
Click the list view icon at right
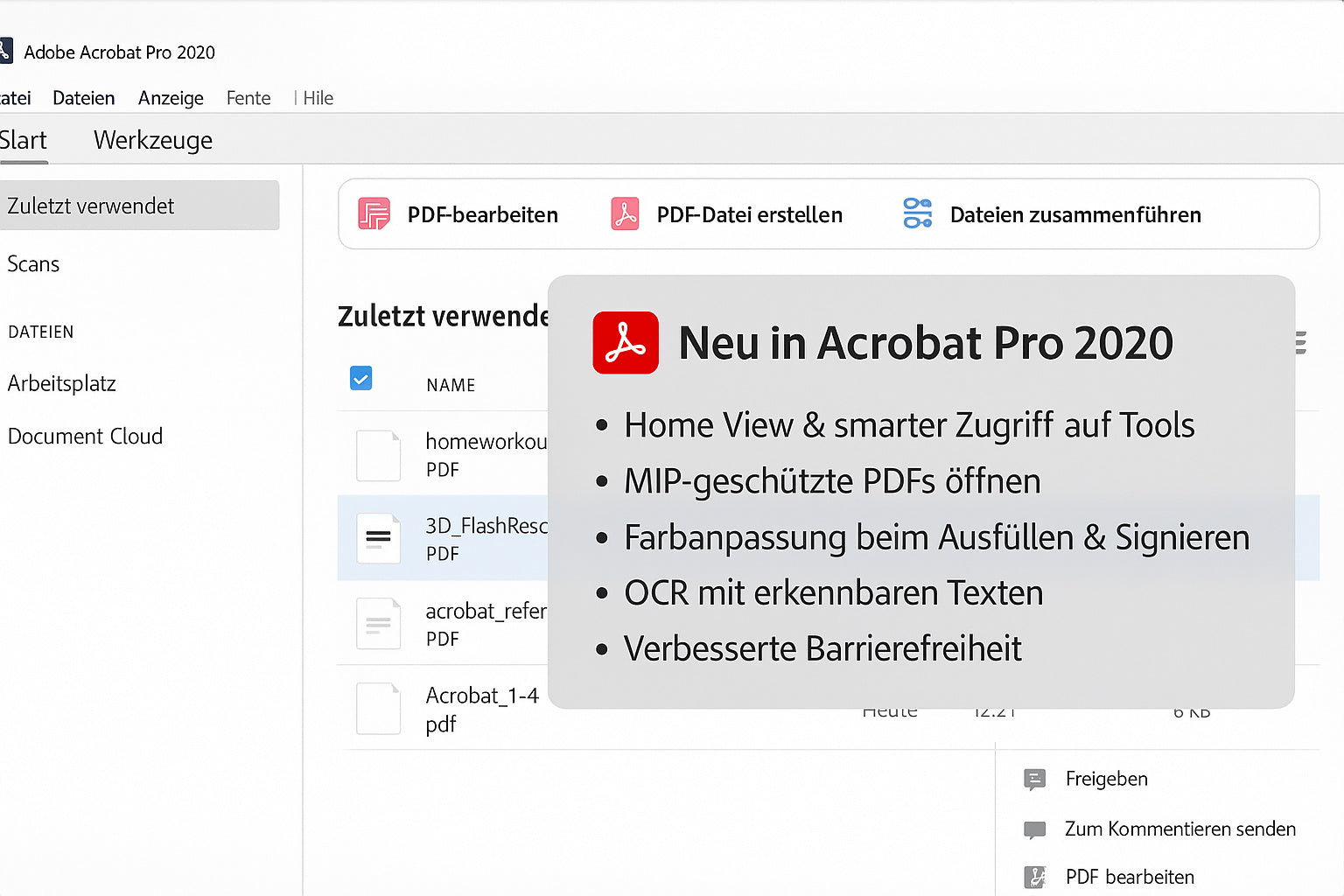[1301, 343]
